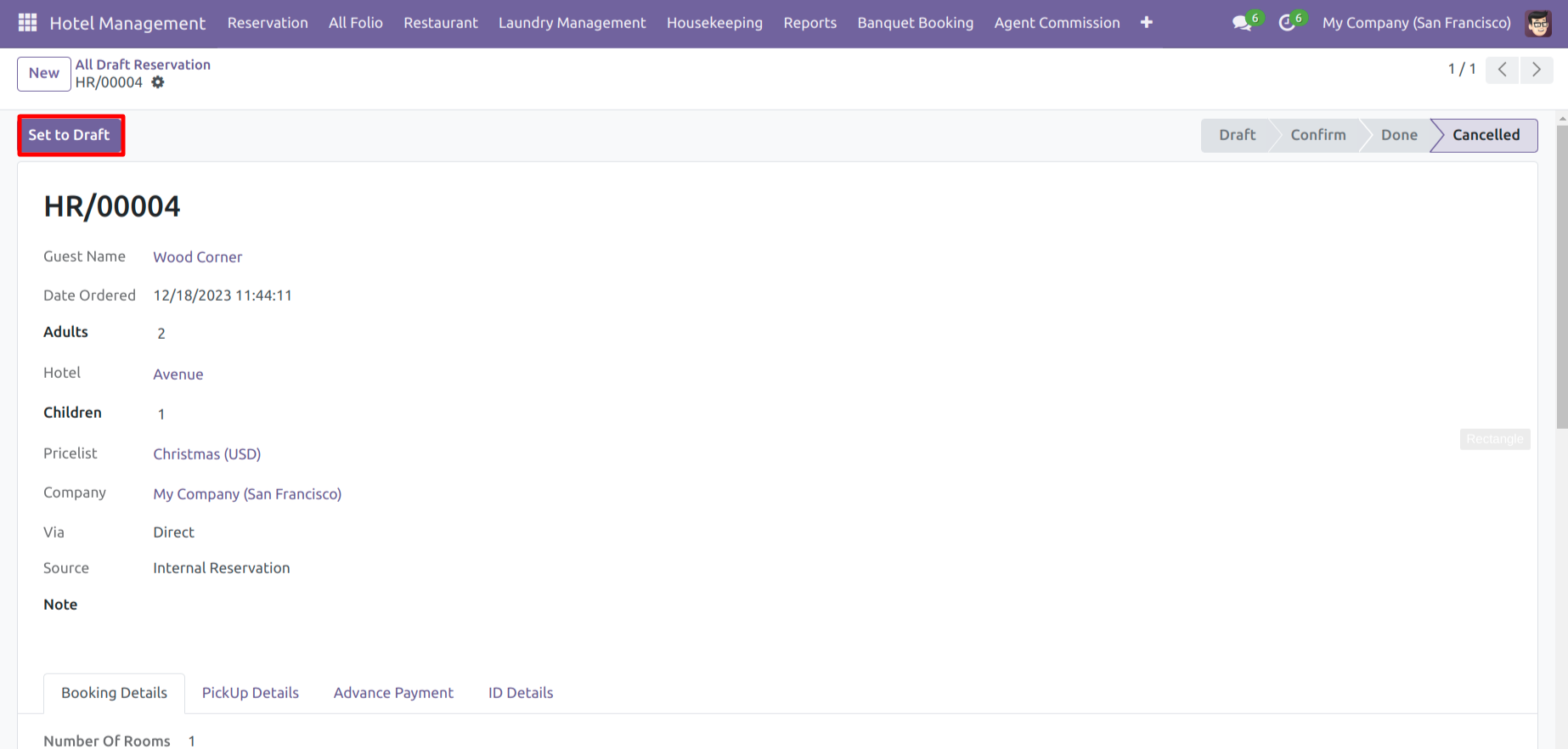Switch to the PickUp Details tab
Image resolution: width=1568 pixels, height=749 pixels.
coord(250,693)
